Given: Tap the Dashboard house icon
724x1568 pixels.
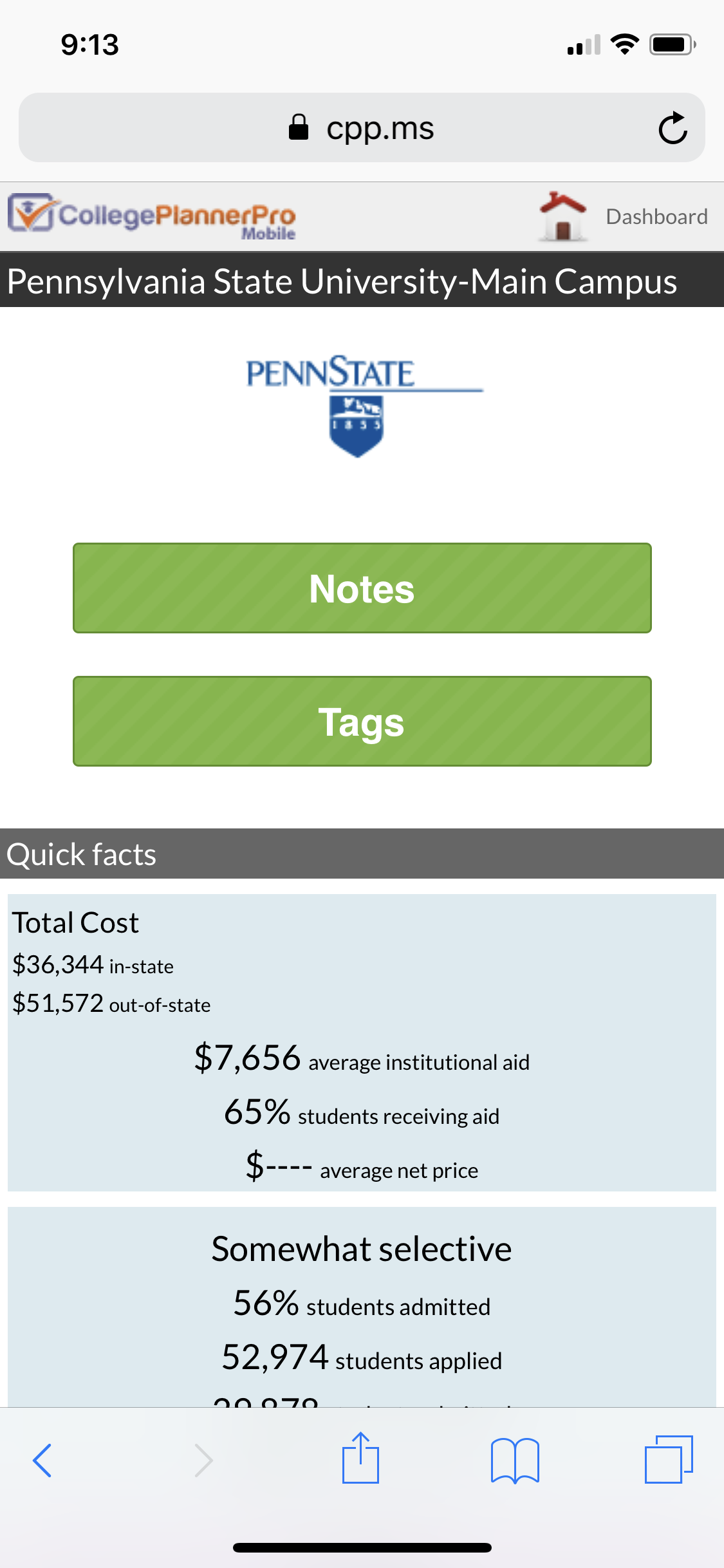Looking at the screenshot, I should pyautogui.click(x=562, y=216).
